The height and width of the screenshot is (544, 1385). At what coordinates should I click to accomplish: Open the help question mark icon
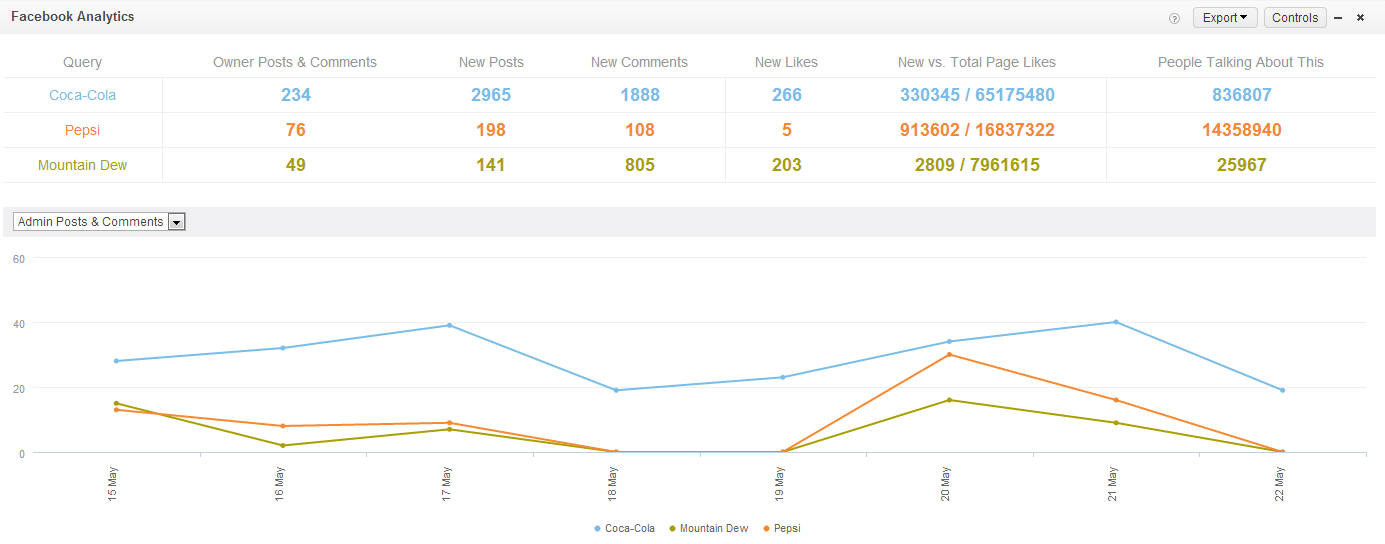point(1174,18)
